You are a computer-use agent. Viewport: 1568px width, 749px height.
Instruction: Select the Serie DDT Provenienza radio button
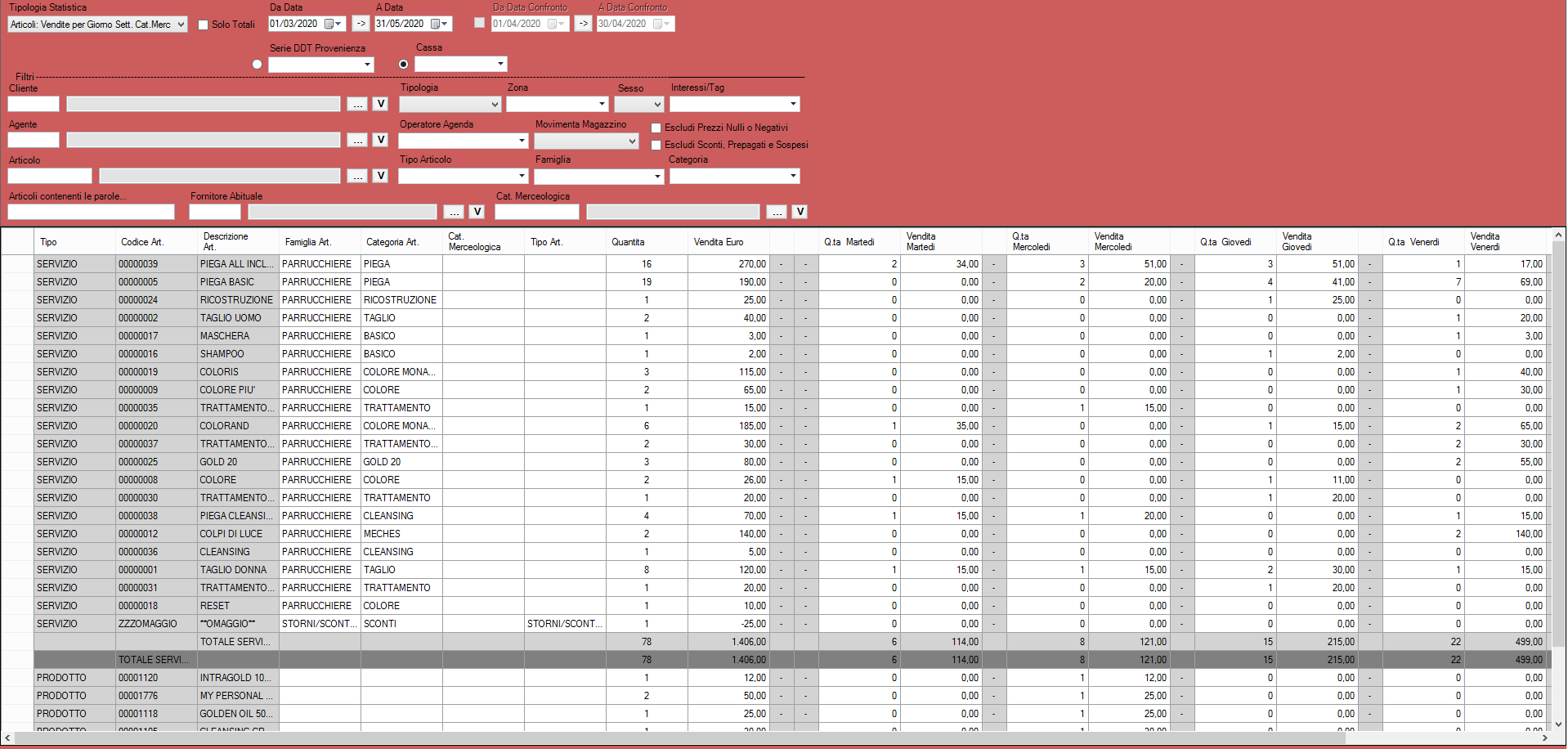[x=258, y=65]
